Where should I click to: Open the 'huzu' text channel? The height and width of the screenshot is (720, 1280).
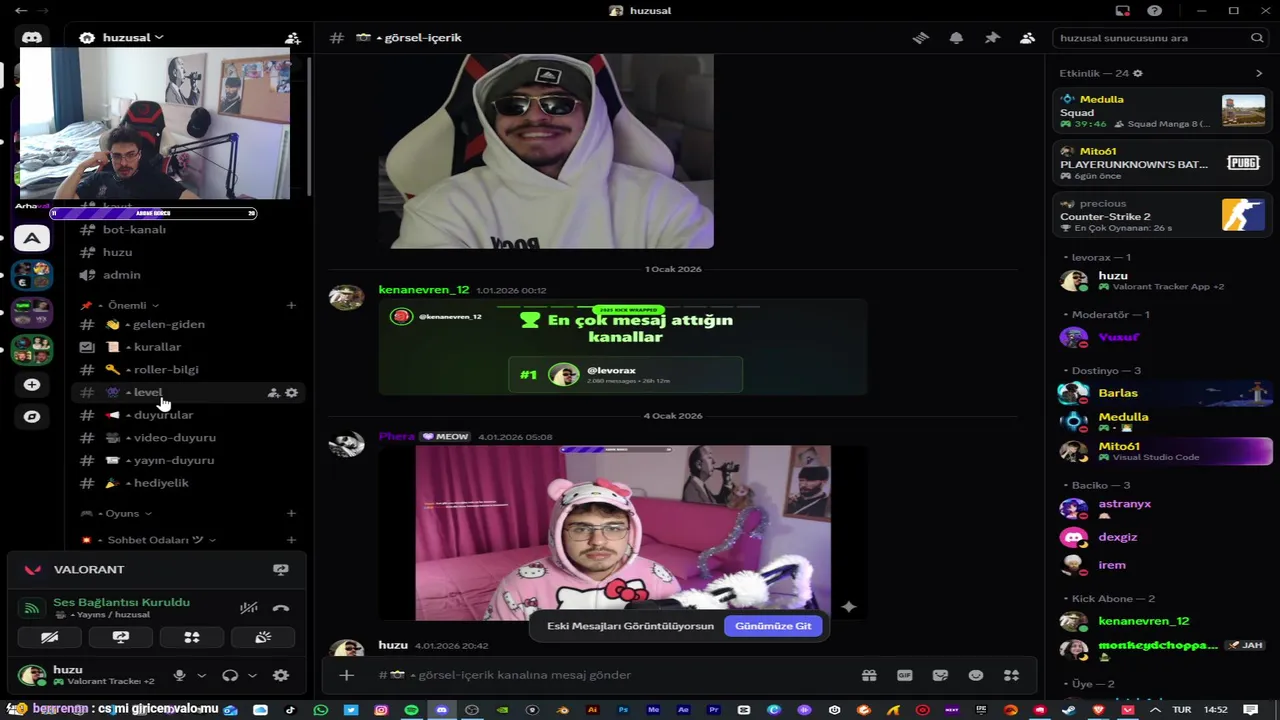[x=190, y=252]
